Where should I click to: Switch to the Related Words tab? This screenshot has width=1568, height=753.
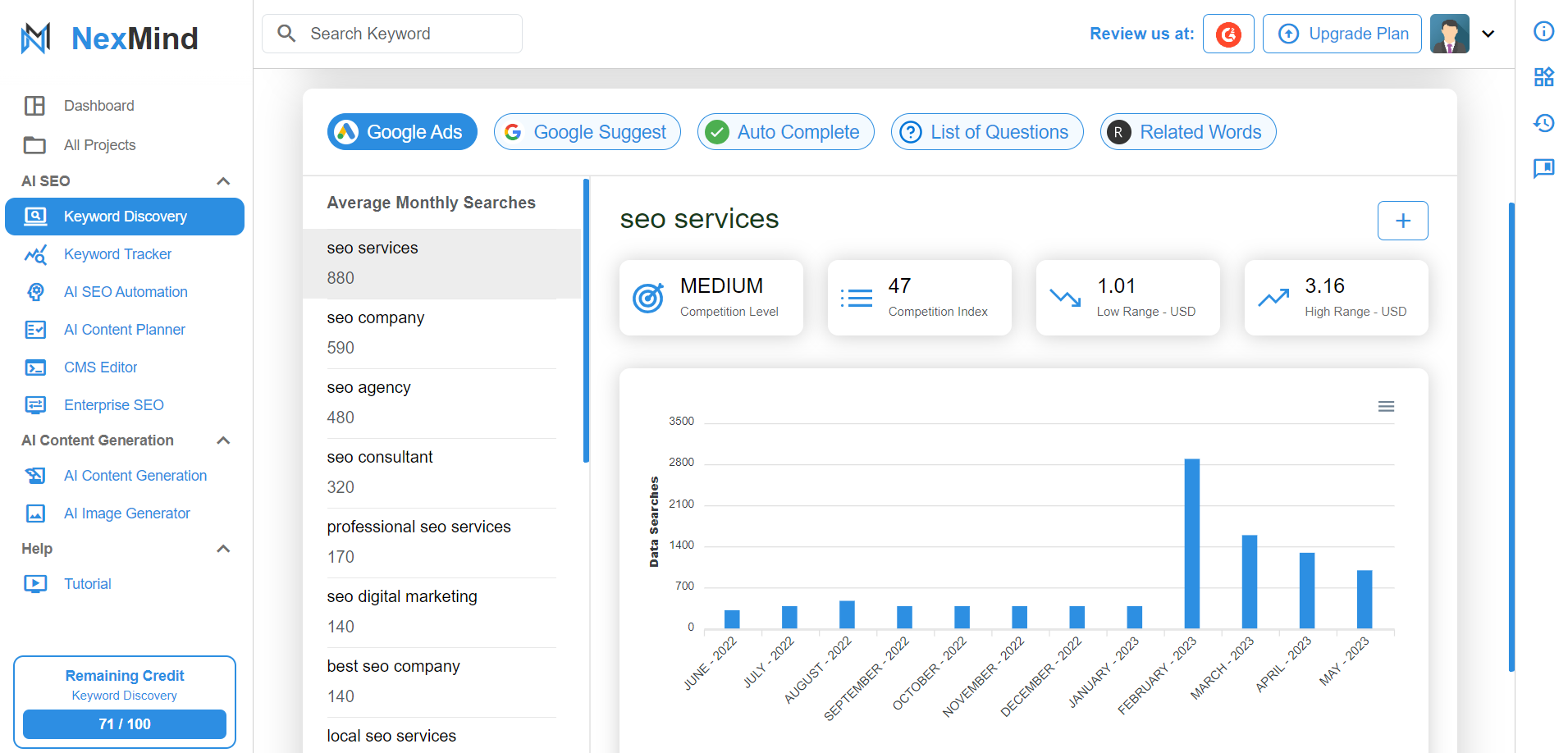pyautogui.click(x=1188, y=132)
